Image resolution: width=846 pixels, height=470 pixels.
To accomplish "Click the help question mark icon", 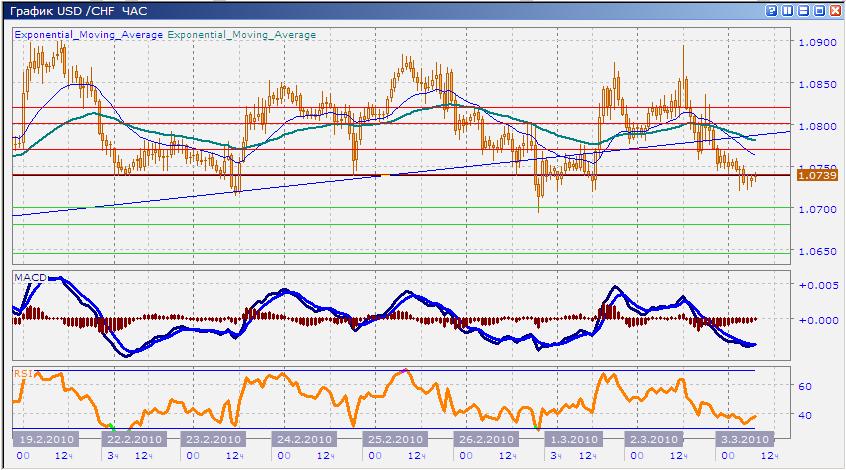I will tap(772, 10).
